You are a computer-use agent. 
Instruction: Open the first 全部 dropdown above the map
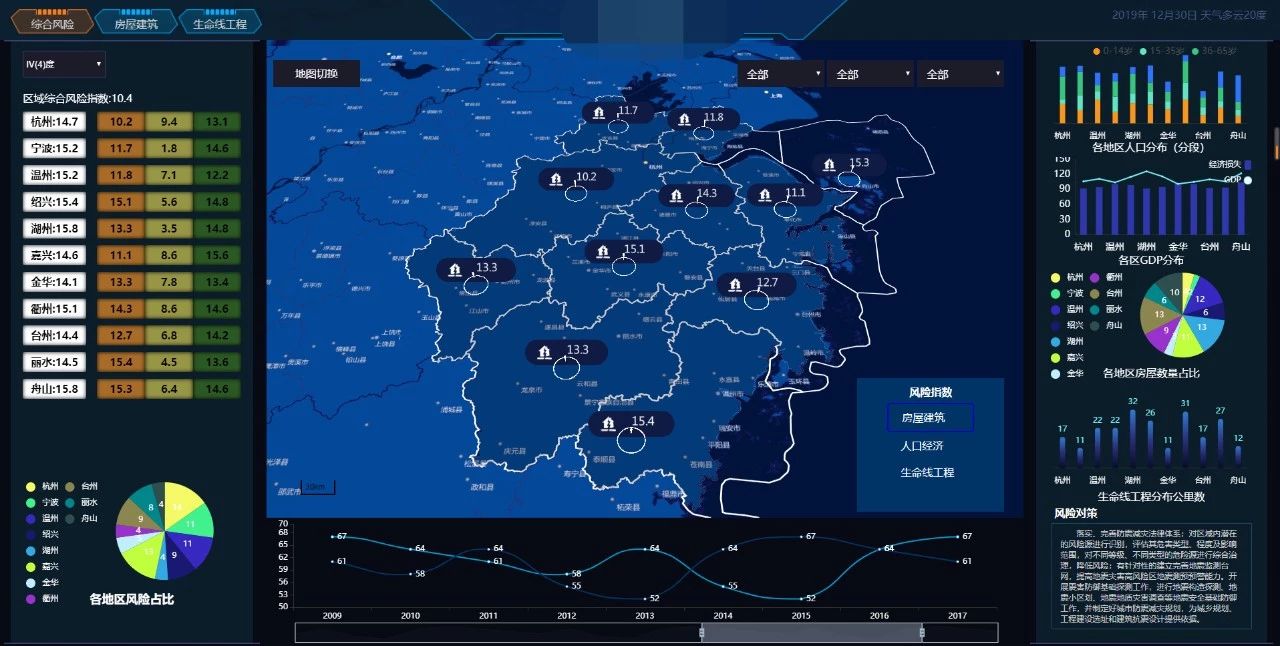(780, 74)
